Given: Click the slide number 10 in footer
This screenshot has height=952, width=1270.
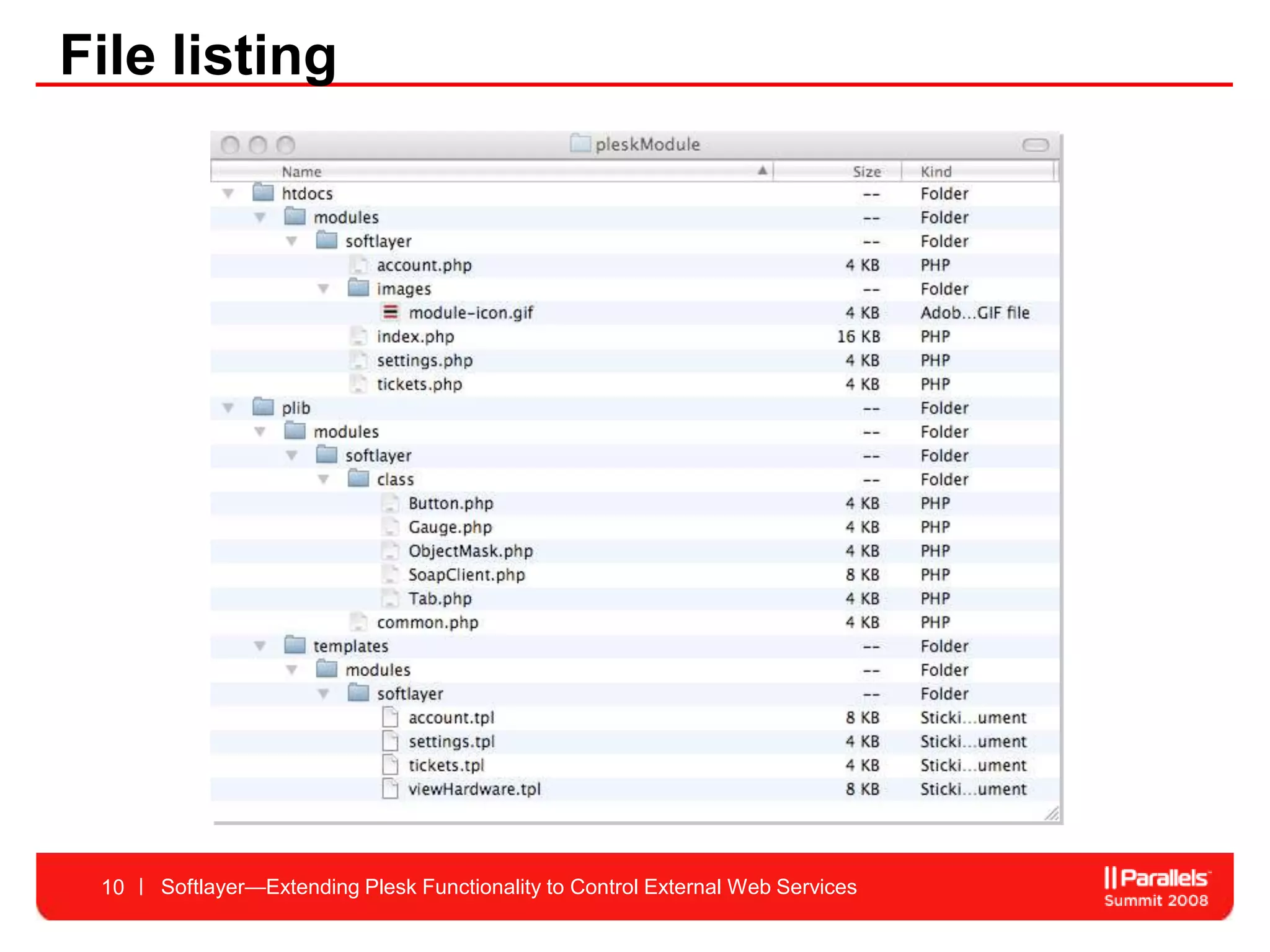Looking at the screenshot, I should tap(113, 887).
